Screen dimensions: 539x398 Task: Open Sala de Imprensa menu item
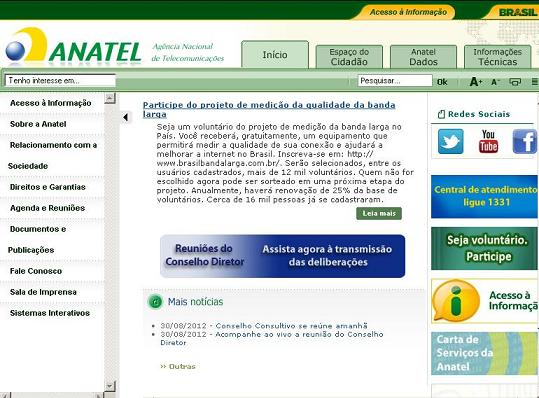click(x=43, y=292)
